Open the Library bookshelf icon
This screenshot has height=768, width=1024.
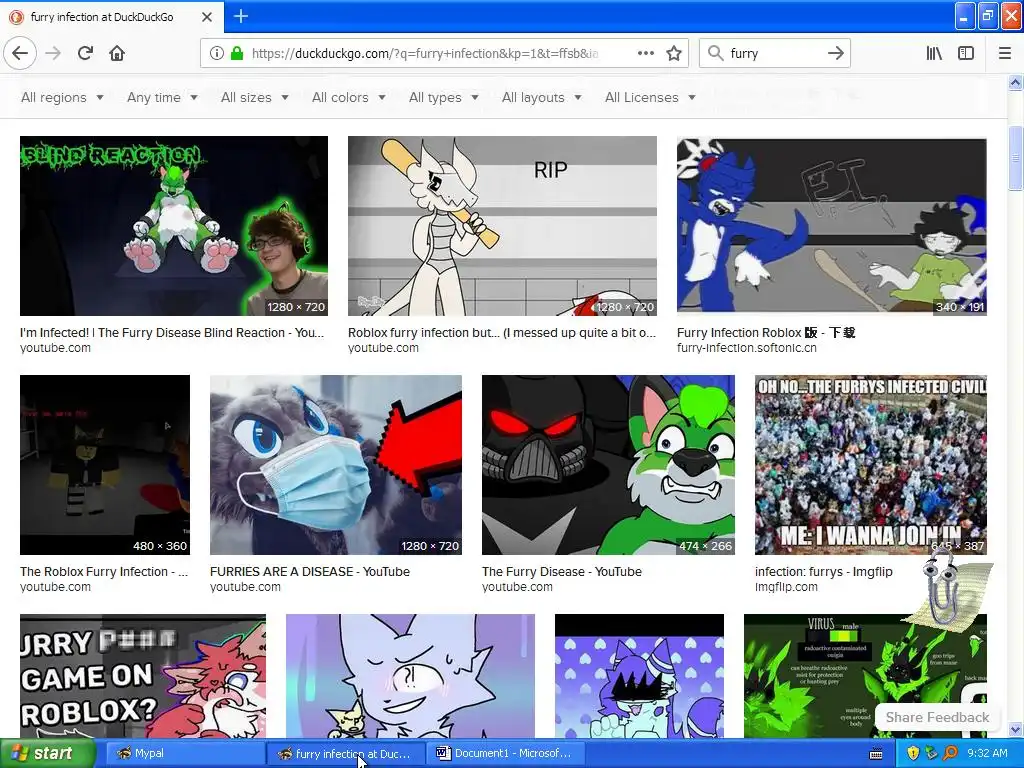tap(934, 54)
